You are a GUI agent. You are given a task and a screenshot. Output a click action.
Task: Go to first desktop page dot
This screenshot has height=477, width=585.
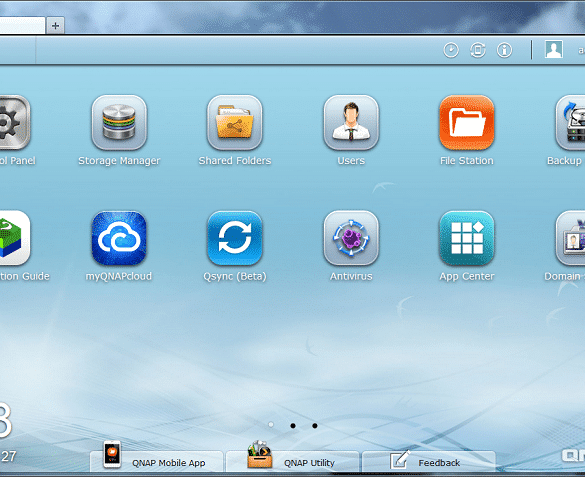(271, 425)
